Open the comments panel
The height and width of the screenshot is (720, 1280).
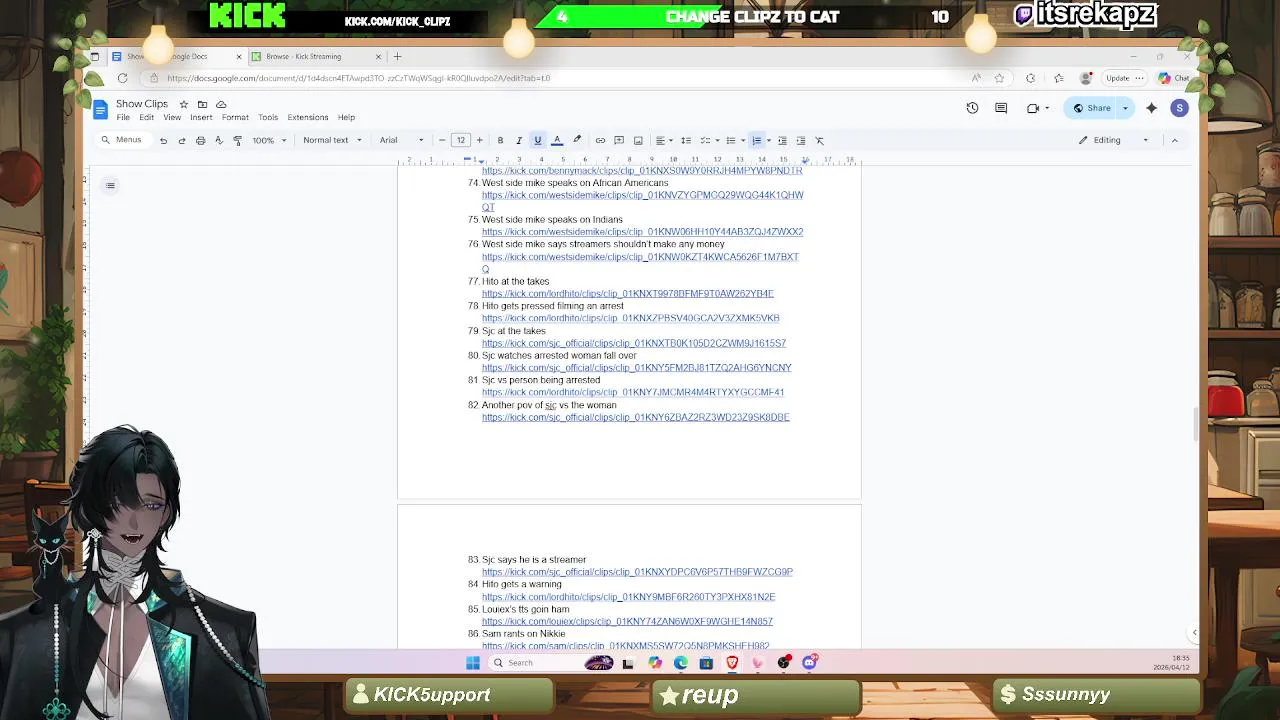[x=1001, y=108]
